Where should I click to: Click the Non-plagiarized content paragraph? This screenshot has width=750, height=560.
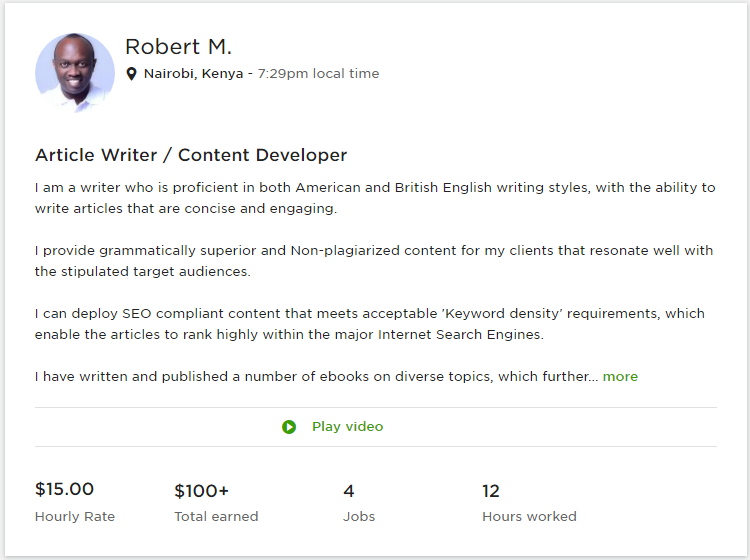tap(375, 261)
